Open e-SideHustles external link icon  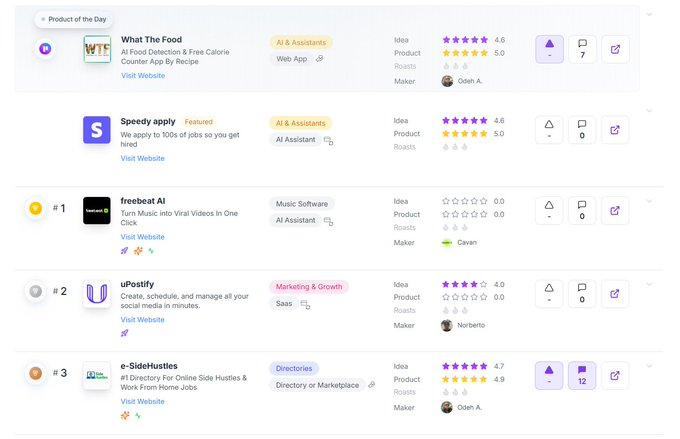pos(615,375)
